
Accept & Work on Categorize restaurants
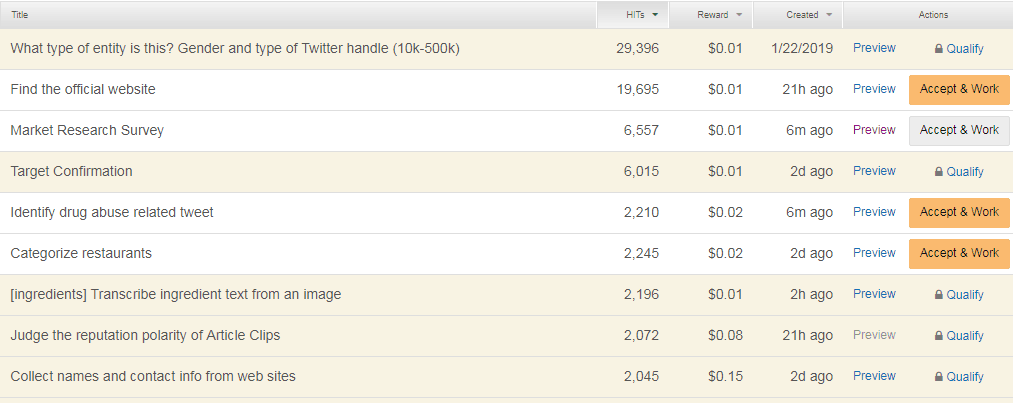[x=959, y=253]
